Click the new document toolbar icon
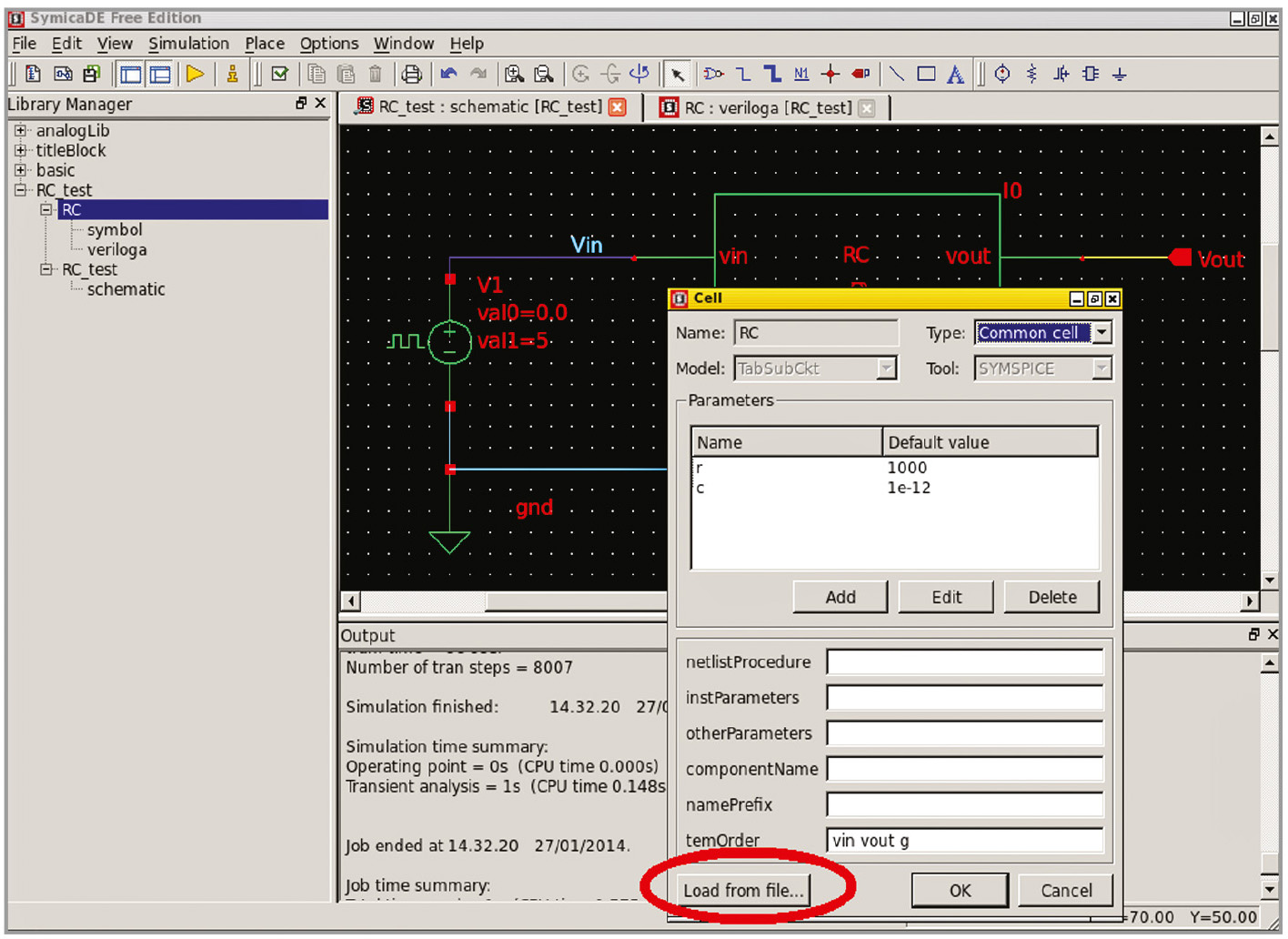Screen dimensions: 1288x939 coord(34,74)
